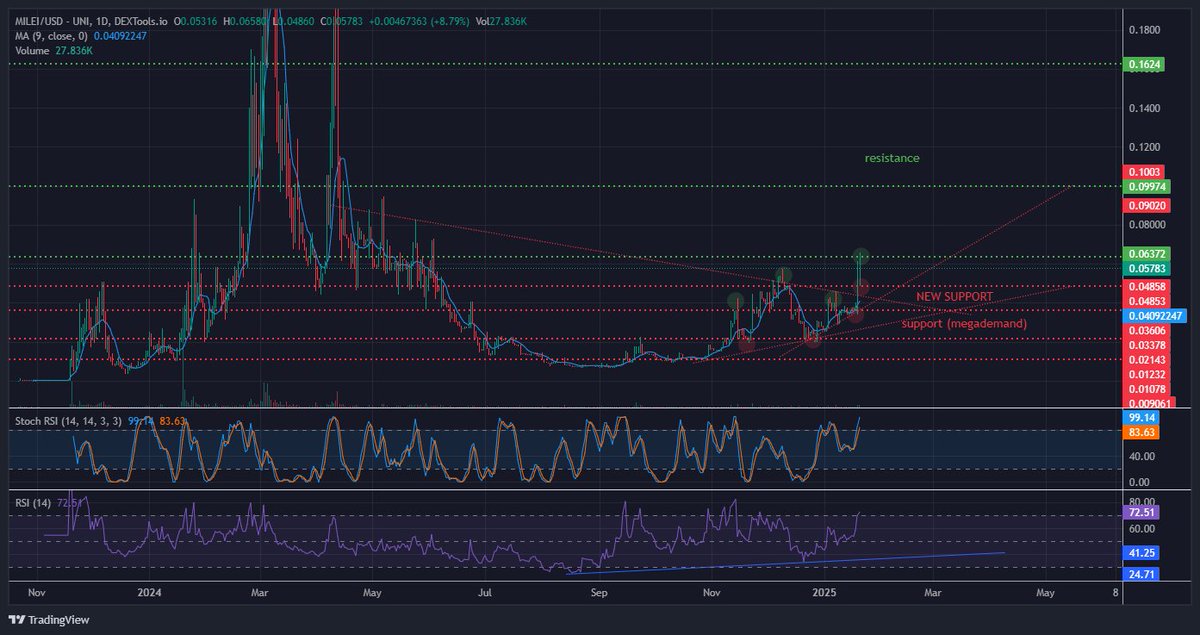This screenshot has height=635, width=1200.
Task: Click the red 0.1003 price label
Action: click(1143, 173)
